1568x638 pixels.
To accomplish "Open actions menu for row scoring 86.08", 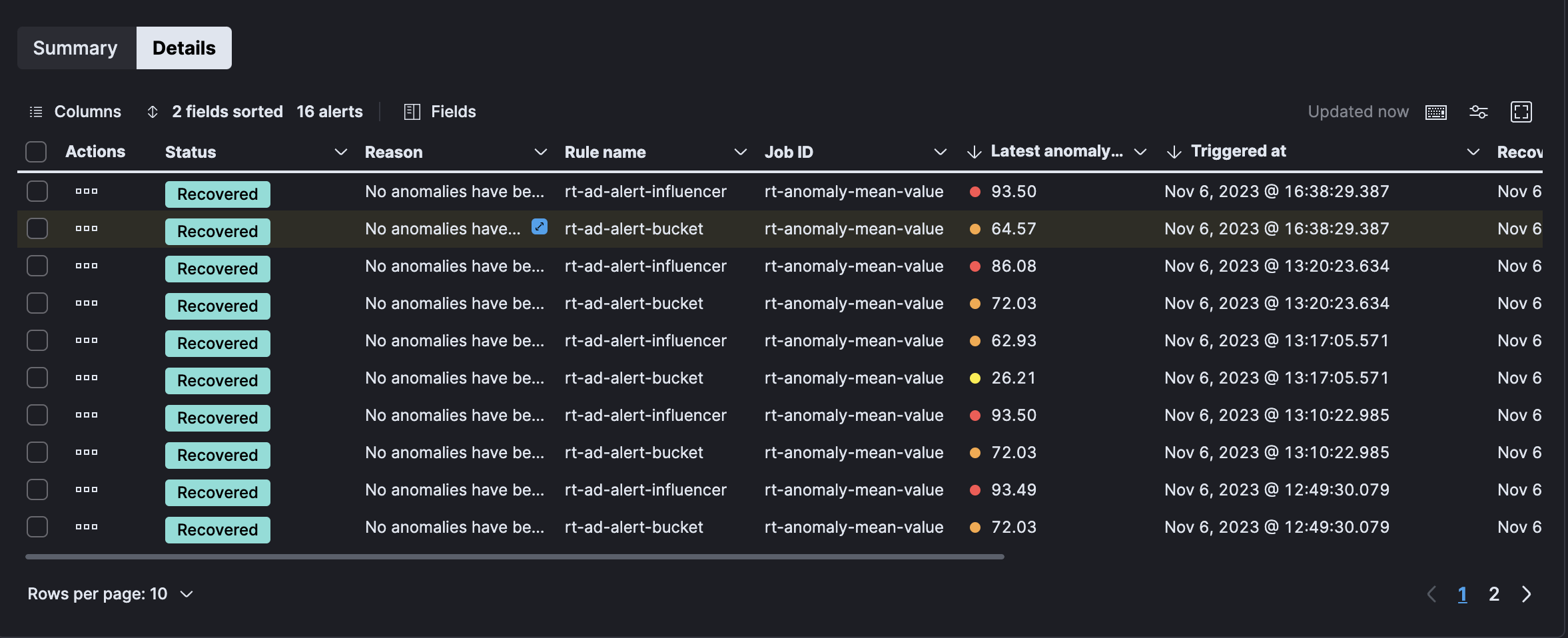I will [x=87, y=266].
